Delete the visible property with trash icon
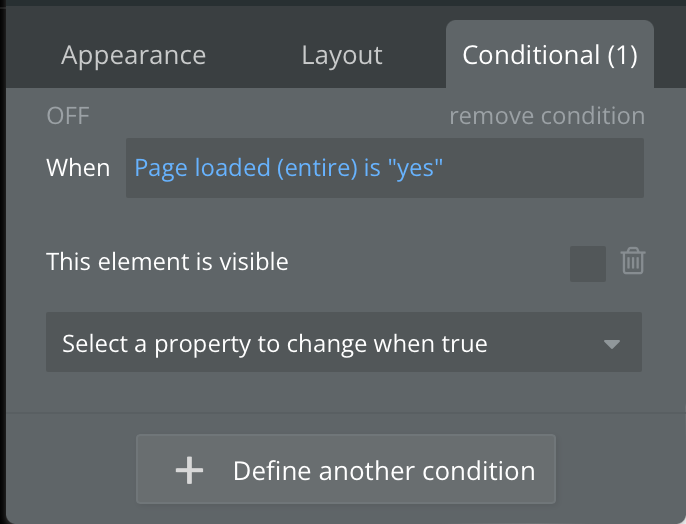 click(633, 262)
